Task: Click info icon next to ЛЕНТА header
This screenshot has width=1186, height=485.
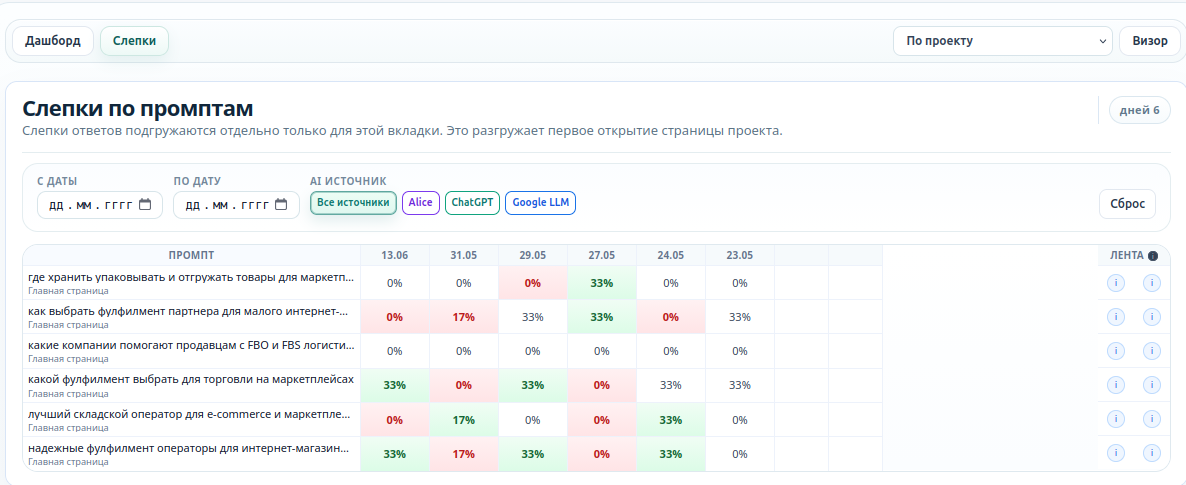Action: 1153,256
